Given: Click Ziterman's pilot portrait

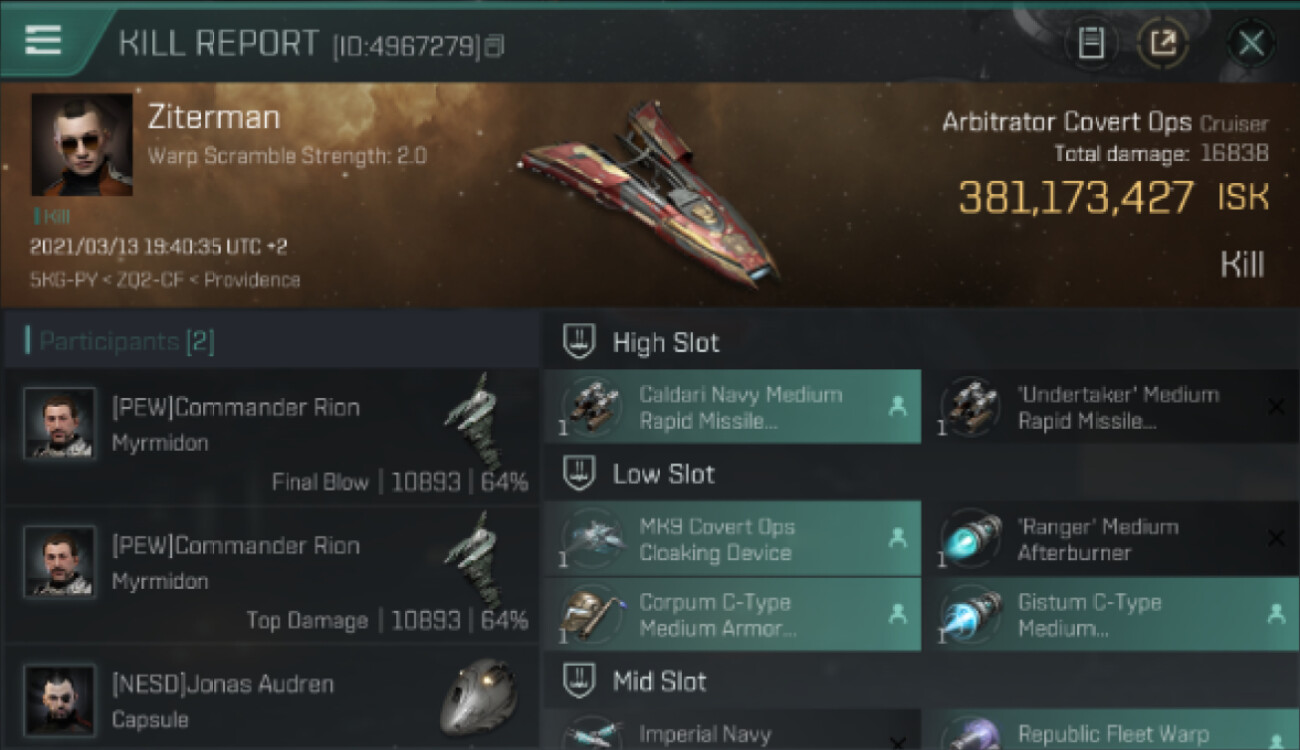Looking at the screenshot, I should click(x=82, y=144).
